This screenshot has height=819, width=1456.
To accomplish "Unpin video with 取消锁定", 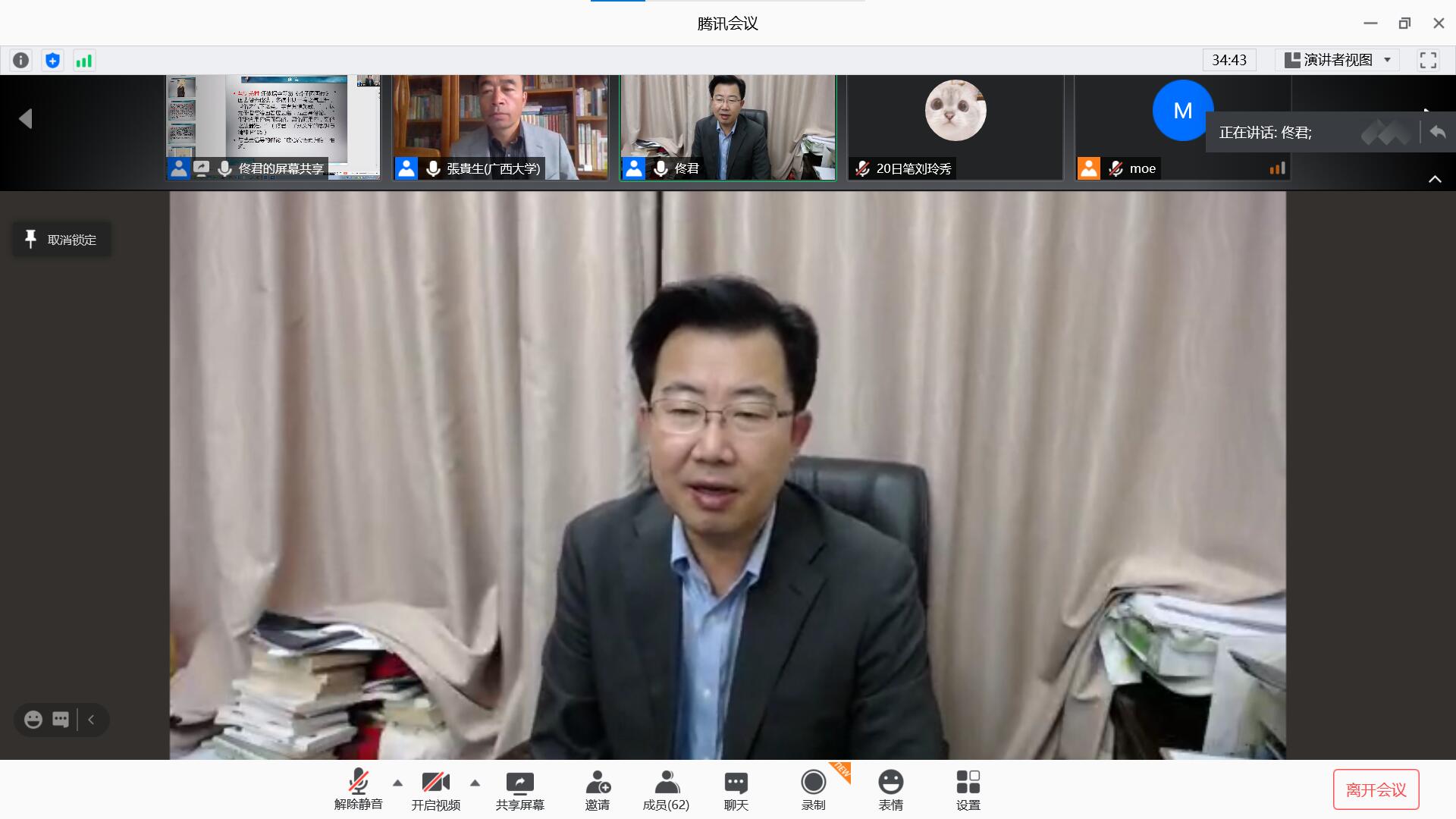I will tap(61, 240).
